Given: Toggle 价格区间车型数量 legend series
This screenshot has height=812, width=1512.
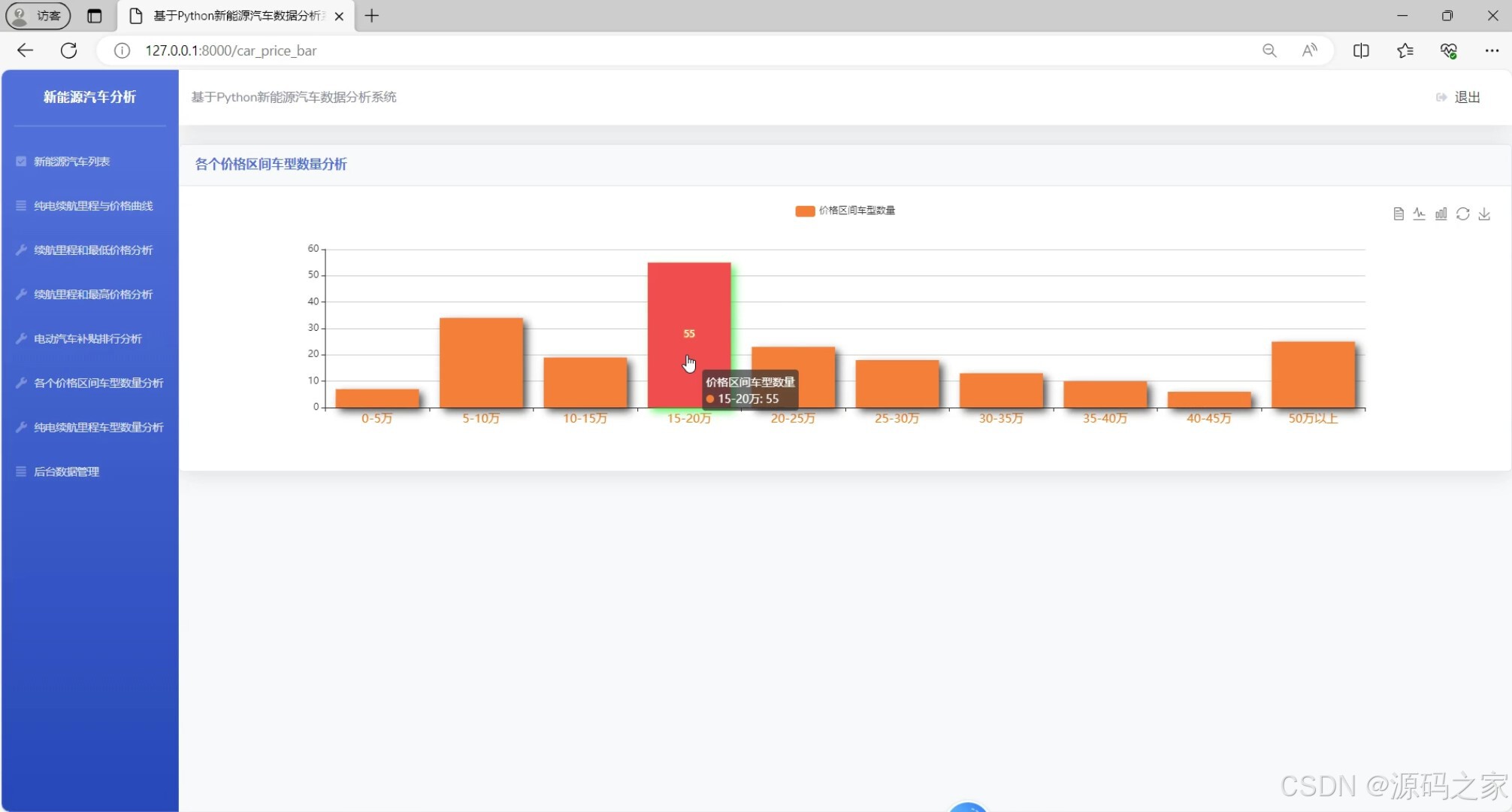Looking at the screenshot, I should pyautogui.click(x=845, y=211).
